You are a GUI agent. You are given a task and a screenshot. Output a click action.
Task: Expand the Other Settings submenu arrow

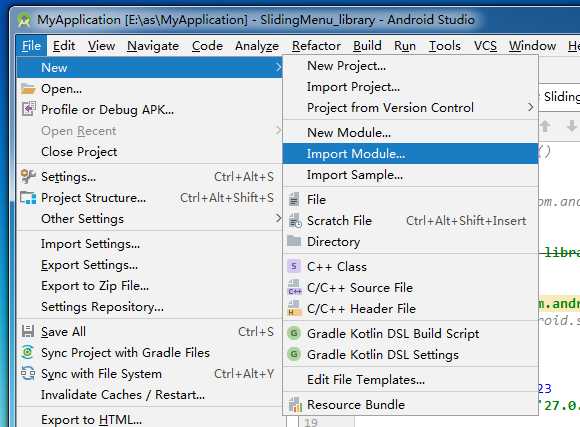click(279, 218)
